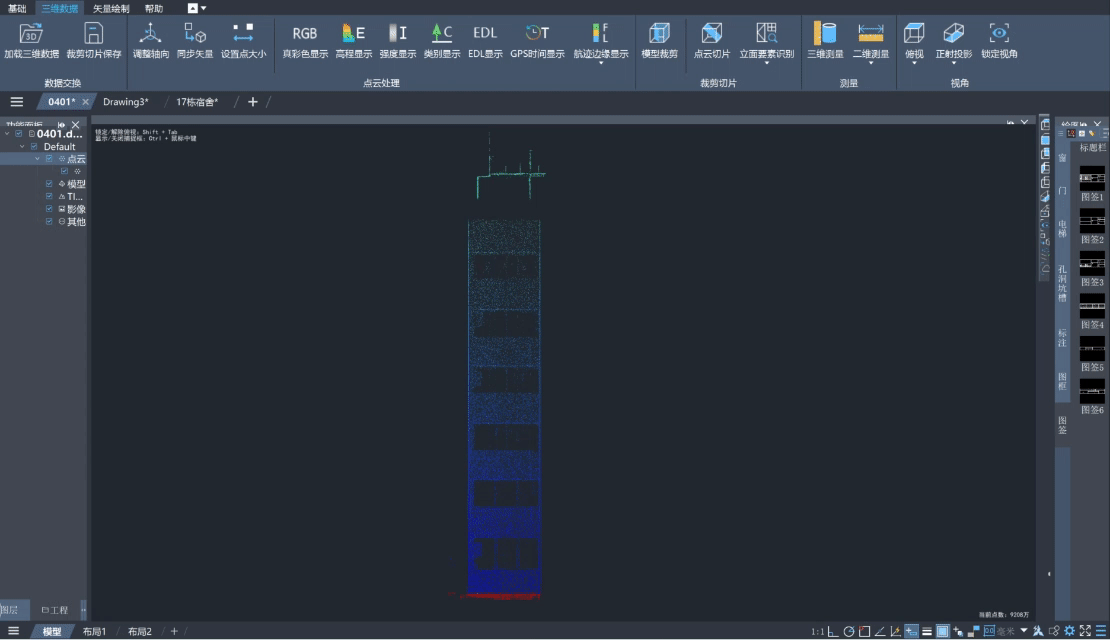Add a new drawing tab with plus button
The image size is (1110, 640).
(x=253, y=102)
